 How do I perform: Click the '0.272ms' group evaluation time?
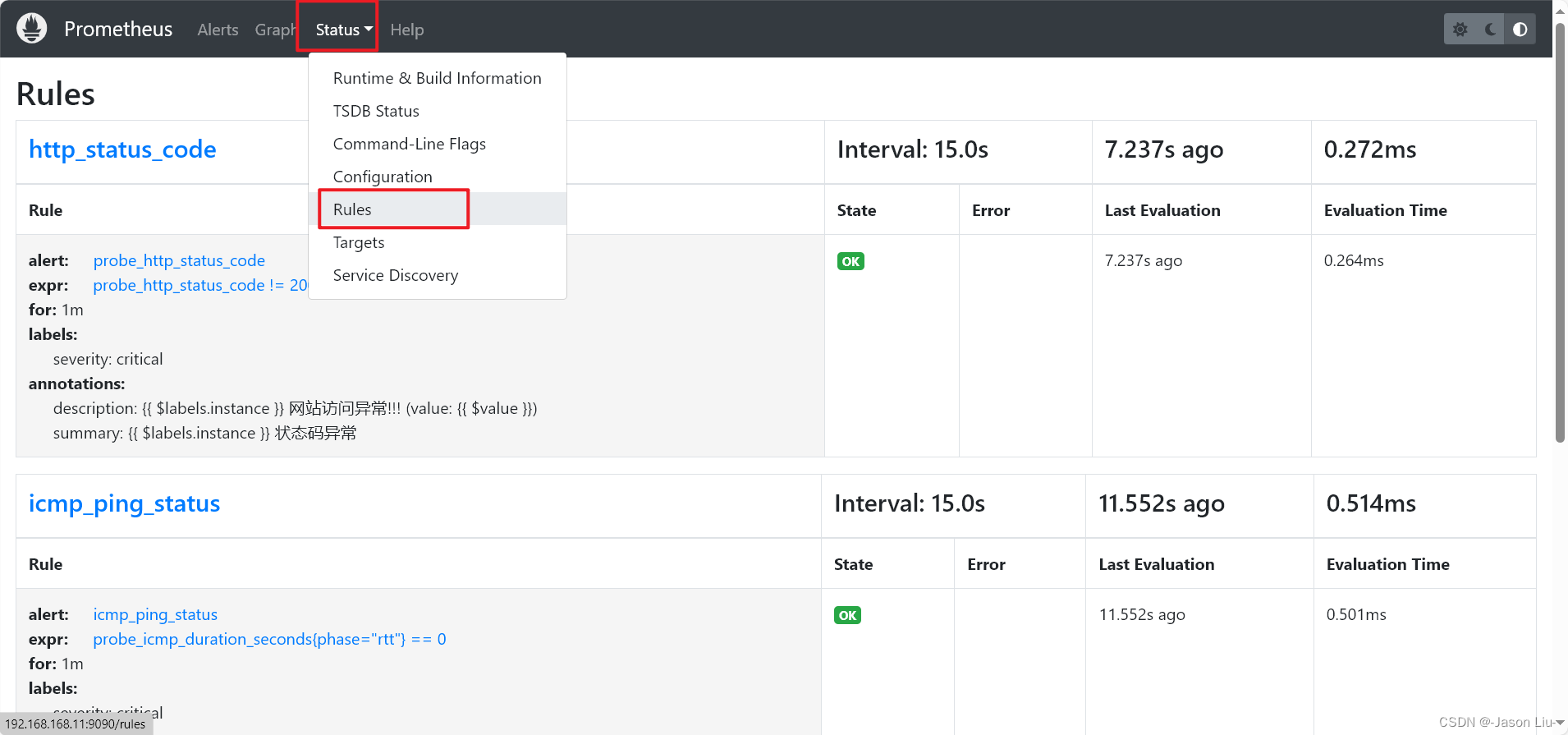[1370, 149]
